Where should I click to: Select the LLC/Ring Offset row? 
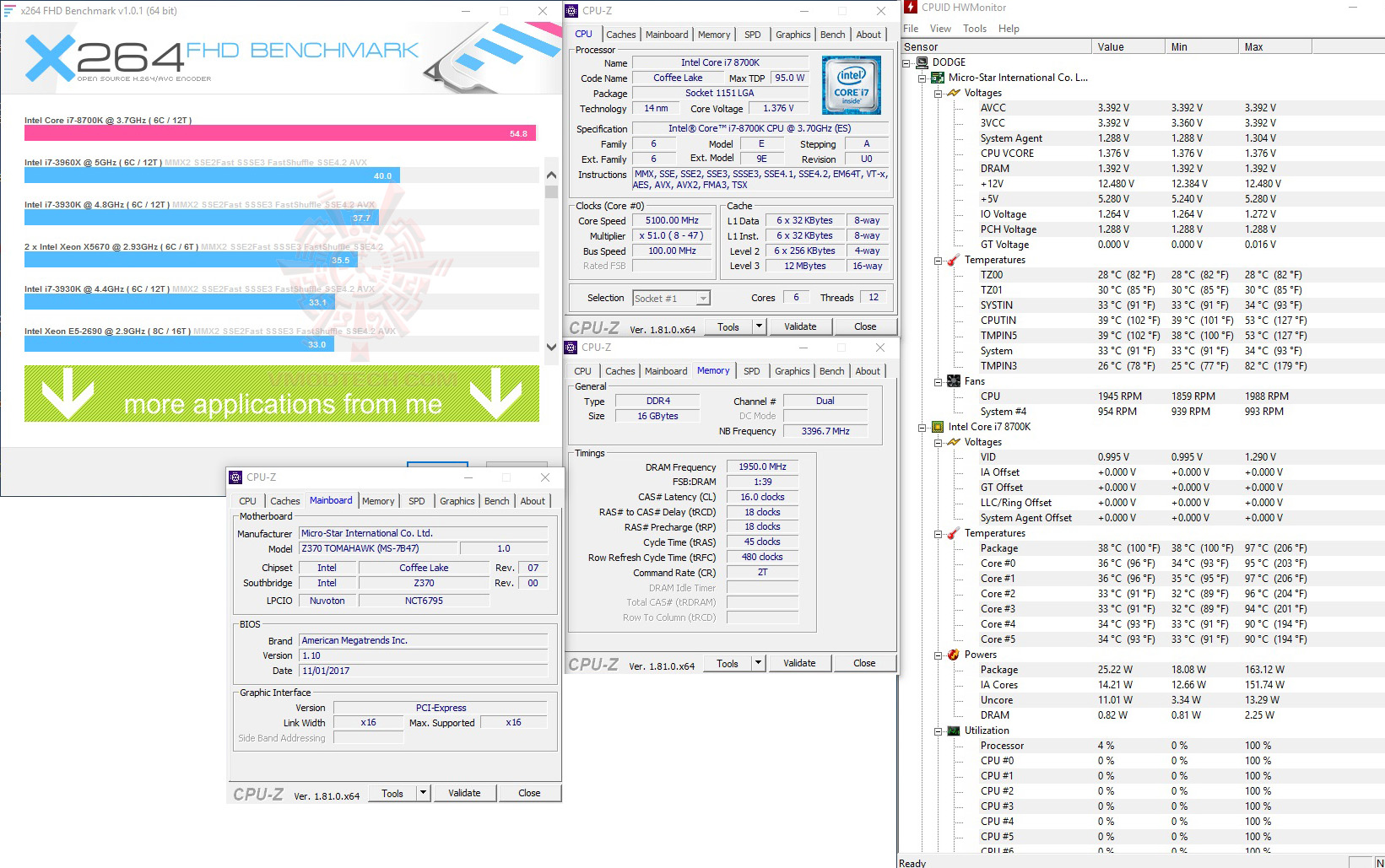[x=1142, y=503]
